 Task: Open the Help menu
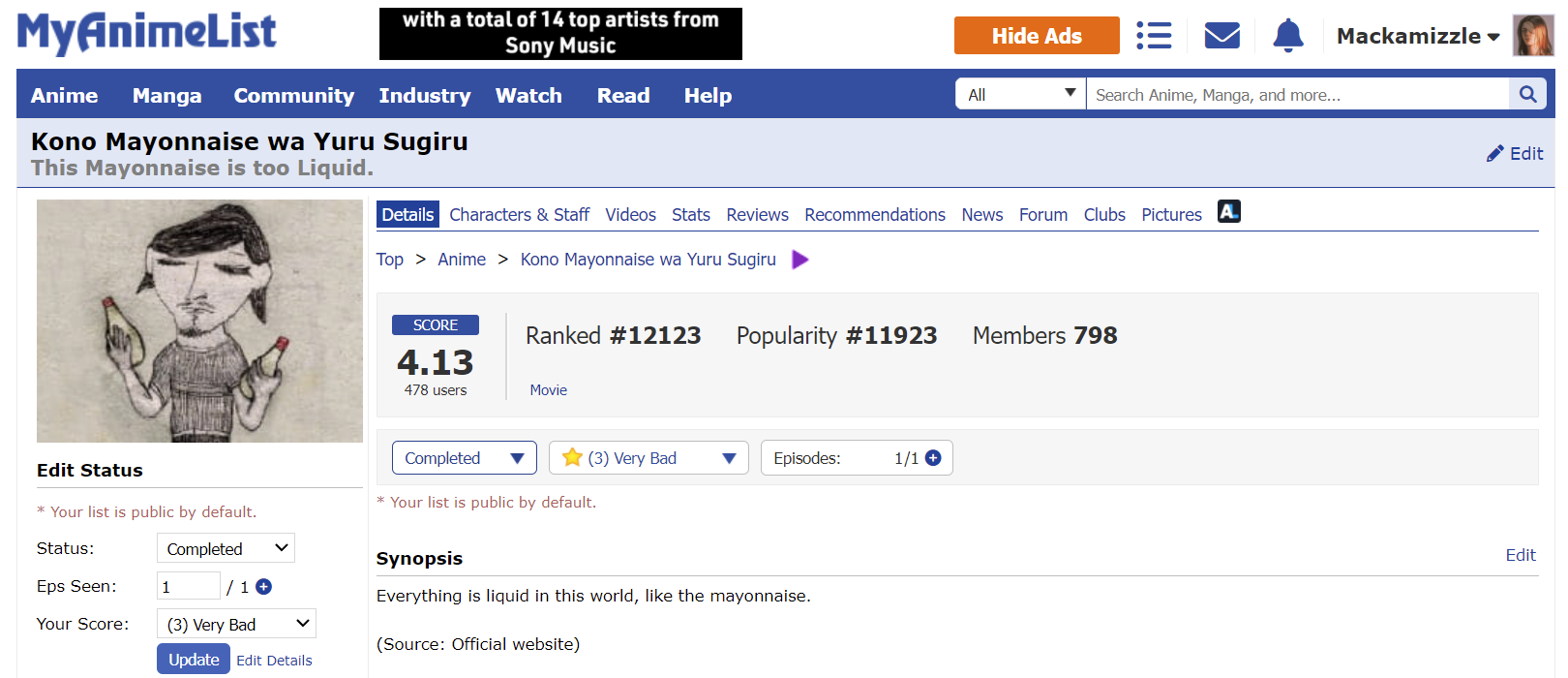tap(708, 95)
